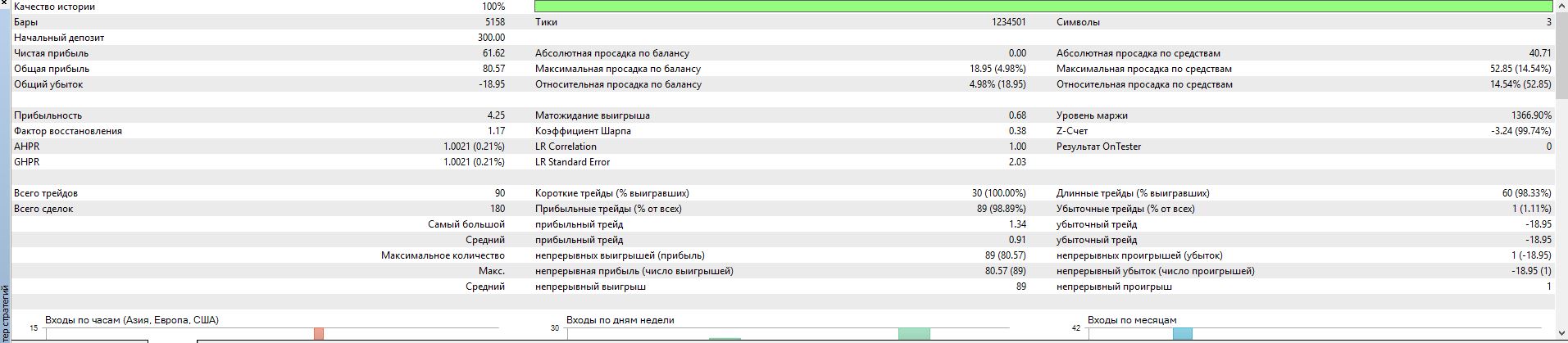Click 'Входы по дням недели' chart title
The image size is (1568, 343).
point(620,320)
